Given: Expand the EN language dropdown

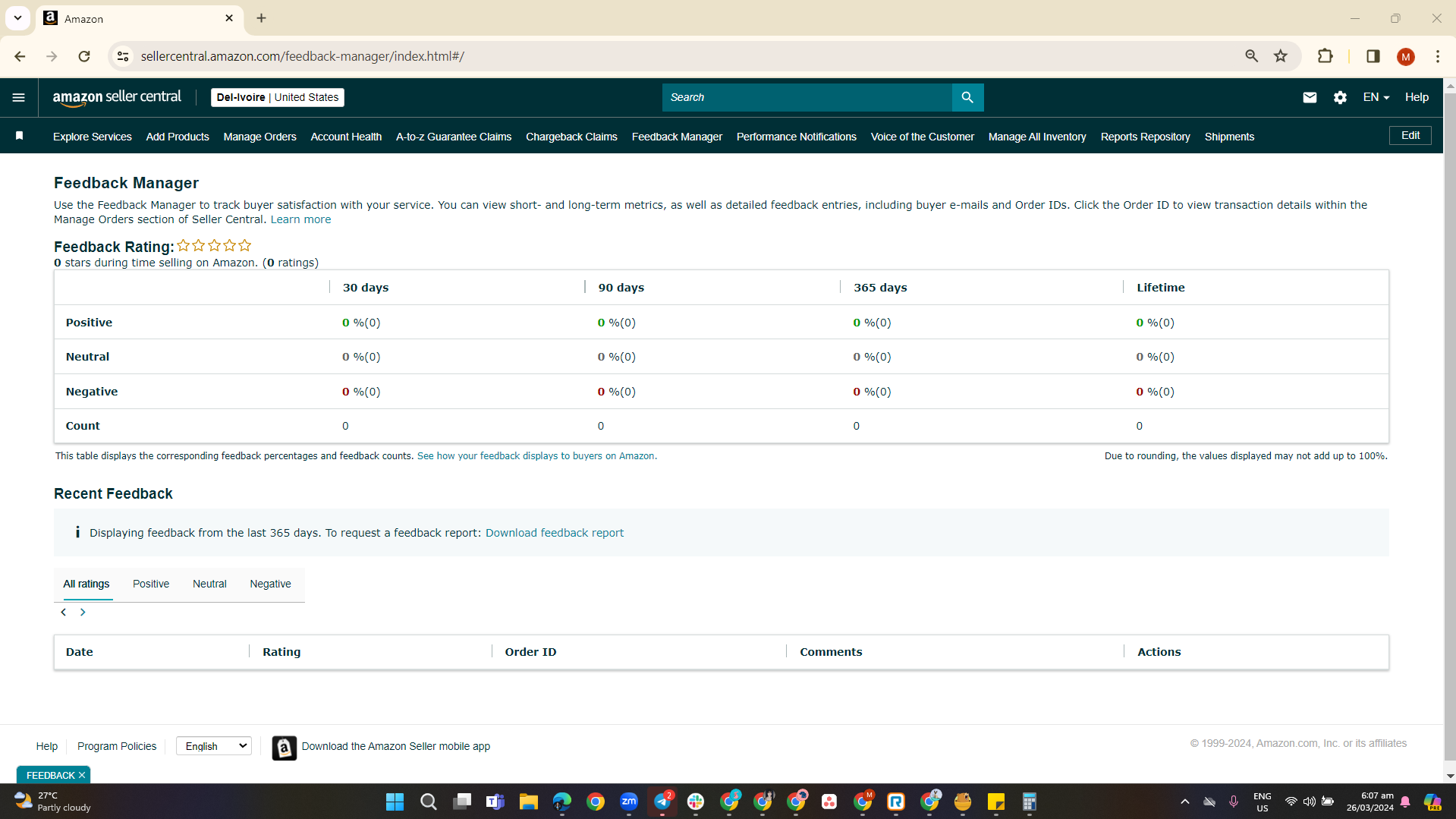Looking at the screenshot, I should click(x=1376, y=97).
